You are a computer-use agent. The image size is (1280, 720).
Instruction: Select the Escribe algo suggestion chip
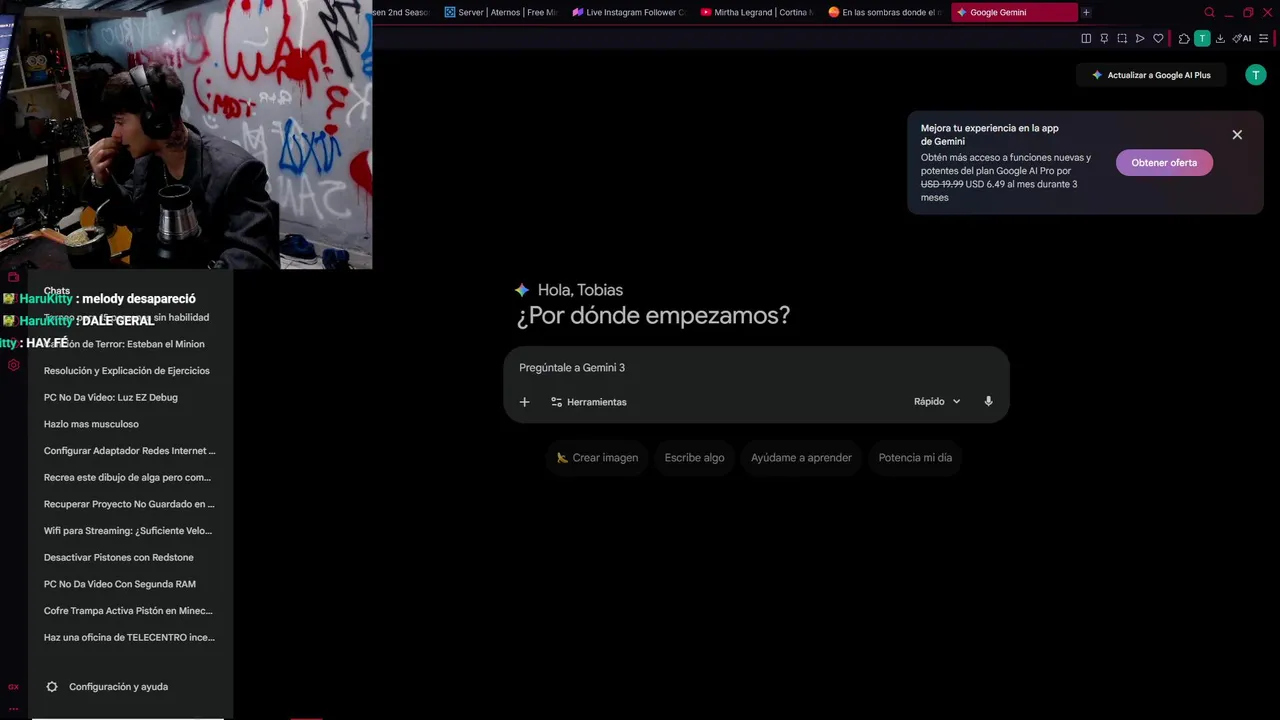pos(694,458)
